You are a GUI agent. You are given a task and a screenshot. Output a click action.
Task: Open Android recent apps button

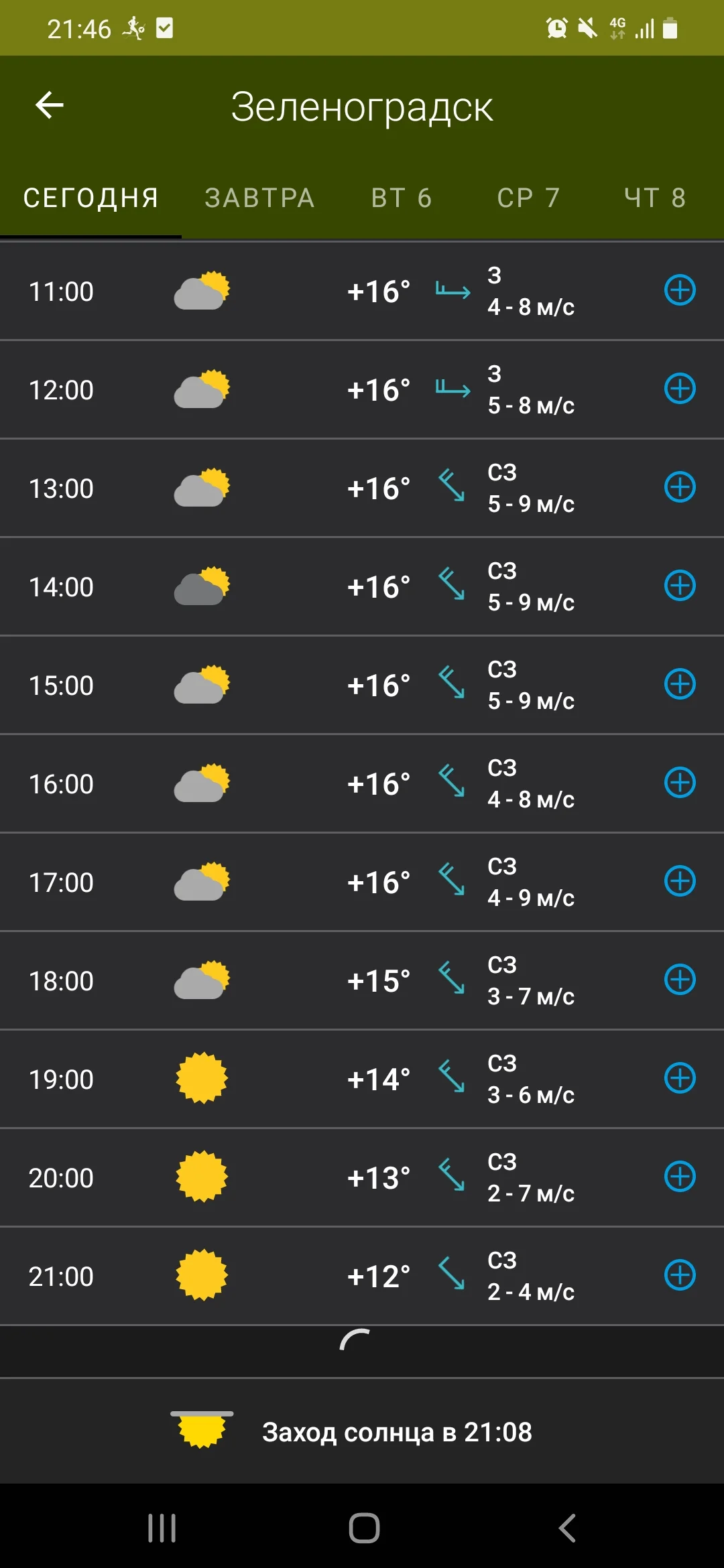coord(162,1528)
